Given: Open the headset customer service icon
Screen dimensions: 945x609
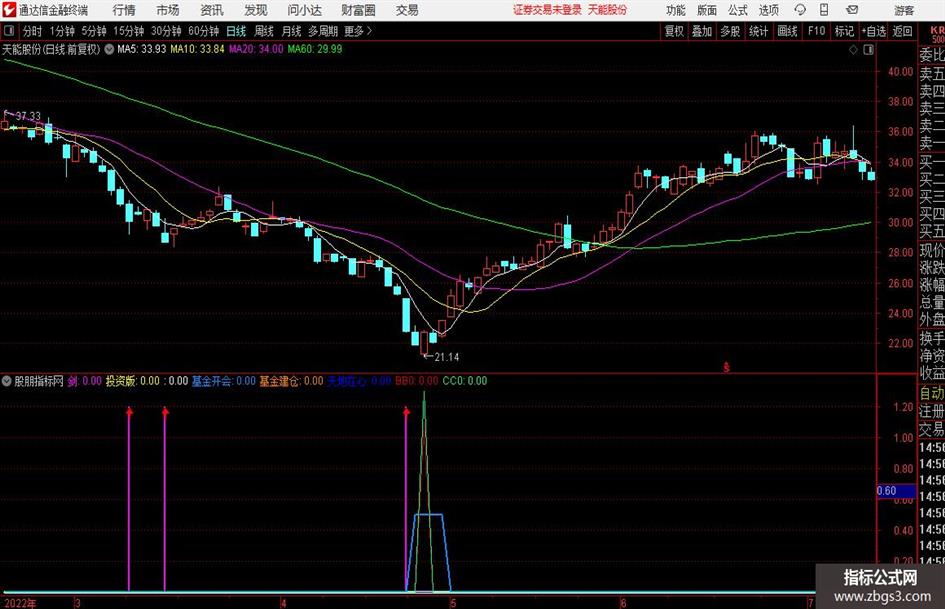Looking at the screenshot, I should click(x=800, y=10).
